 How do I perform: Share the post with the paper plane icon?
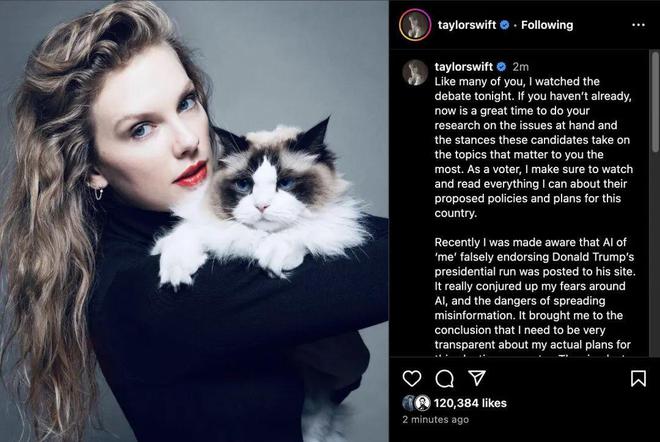click(x=477, y=378)
